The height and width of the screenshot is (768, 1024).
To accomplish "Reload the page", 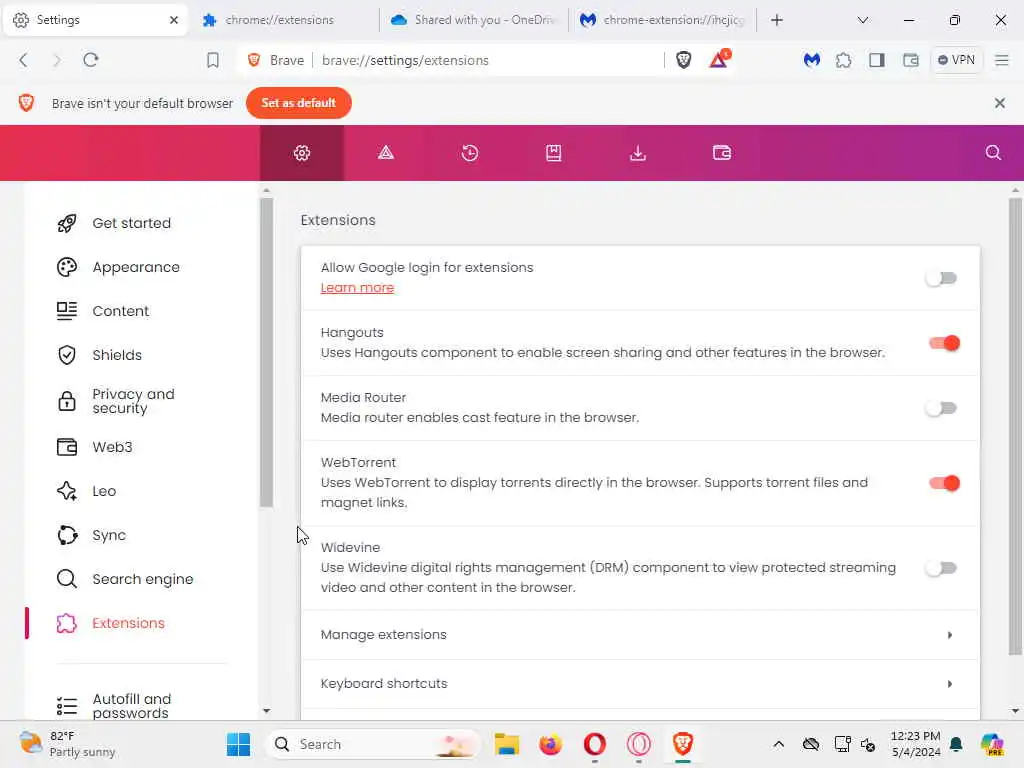I will [x=90, y=60].
